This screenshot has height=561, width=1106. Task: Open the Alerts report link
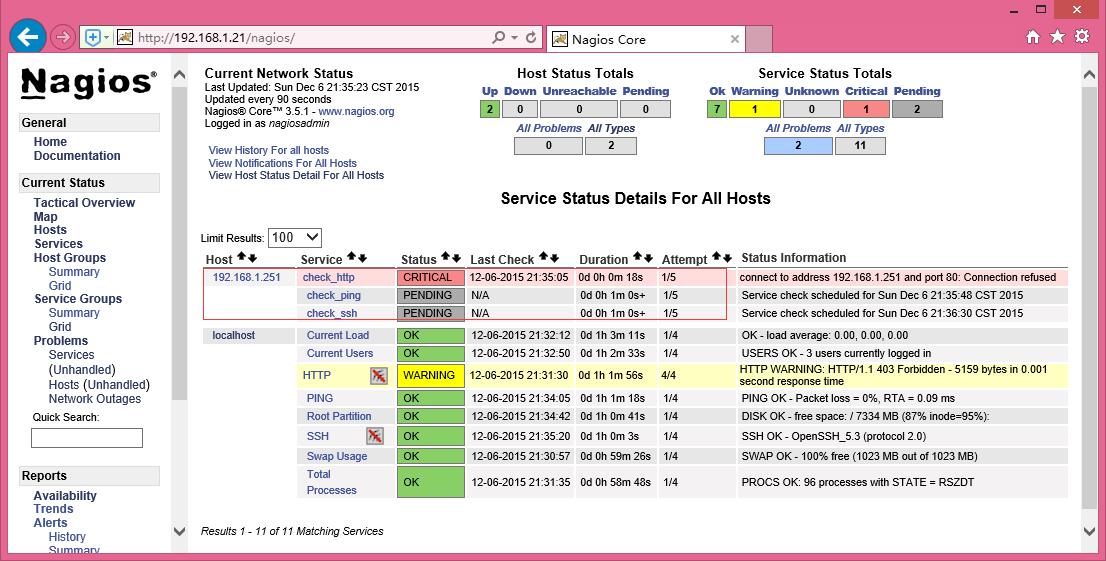point(51,523)
